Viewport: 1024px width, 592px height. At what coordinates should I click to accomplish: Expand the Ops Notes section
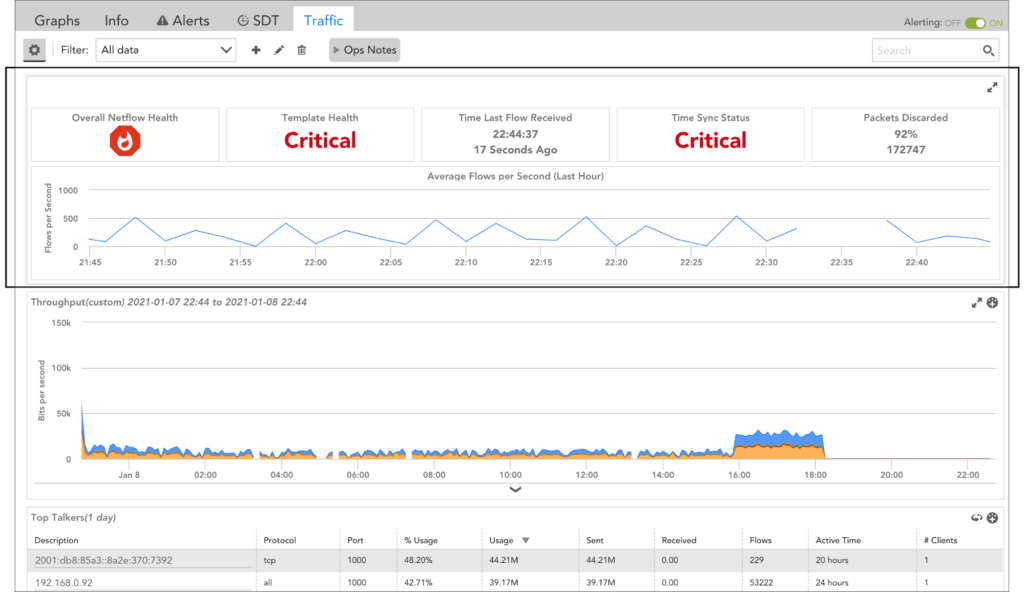point(364,50)
